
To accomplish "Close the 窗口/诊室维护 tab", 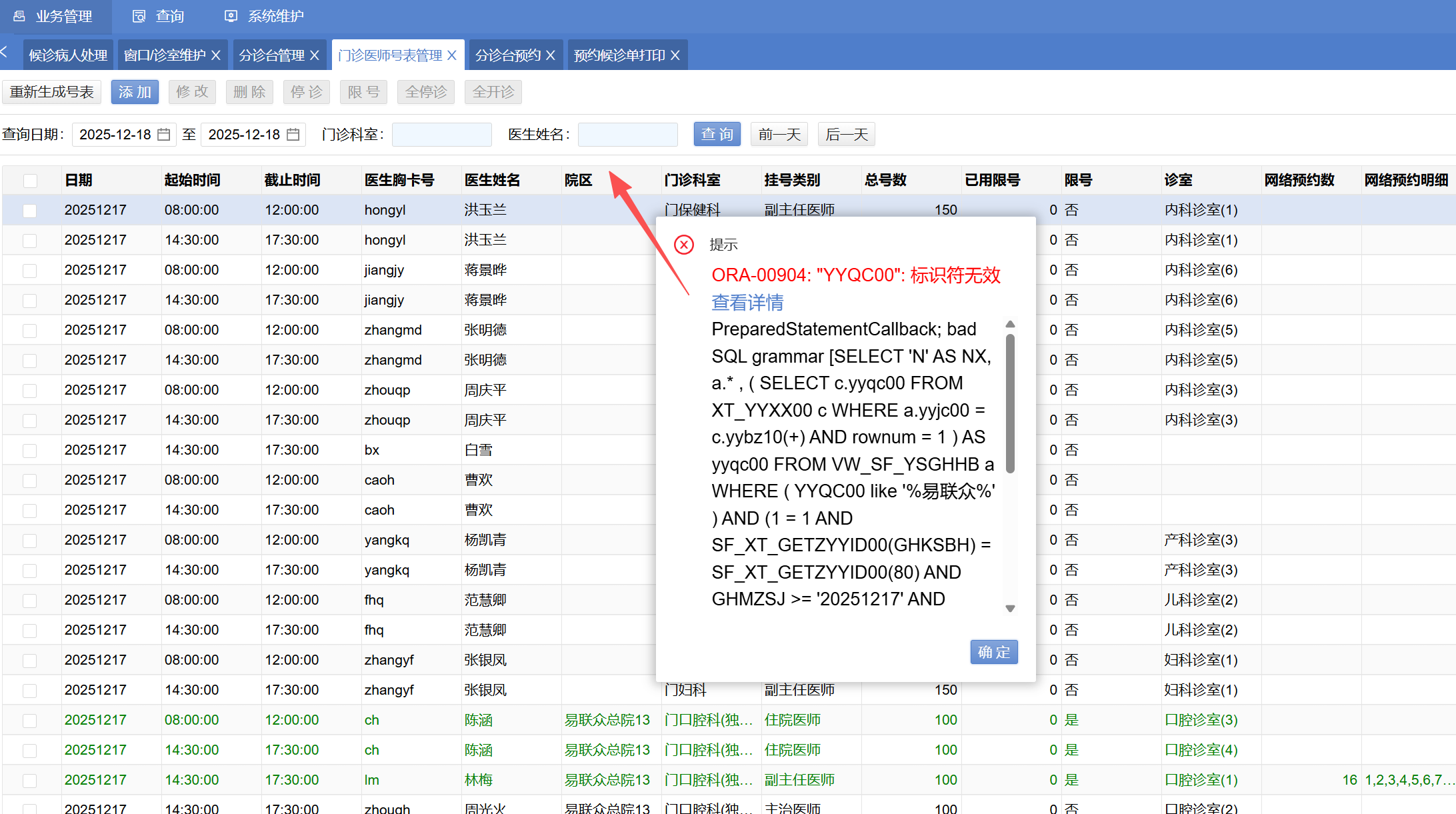I will [216, 55].
